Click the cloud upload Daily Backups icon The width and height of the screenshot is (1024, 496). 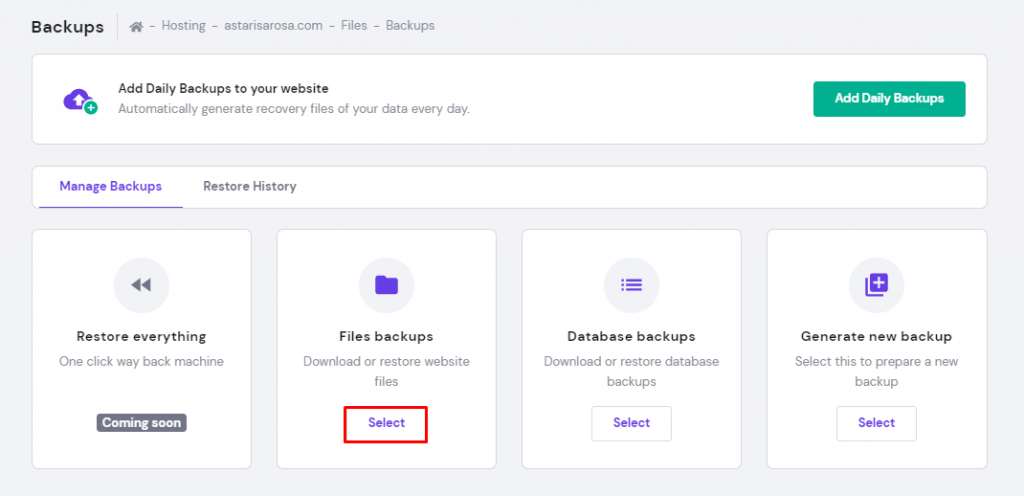tap(80, 100)
